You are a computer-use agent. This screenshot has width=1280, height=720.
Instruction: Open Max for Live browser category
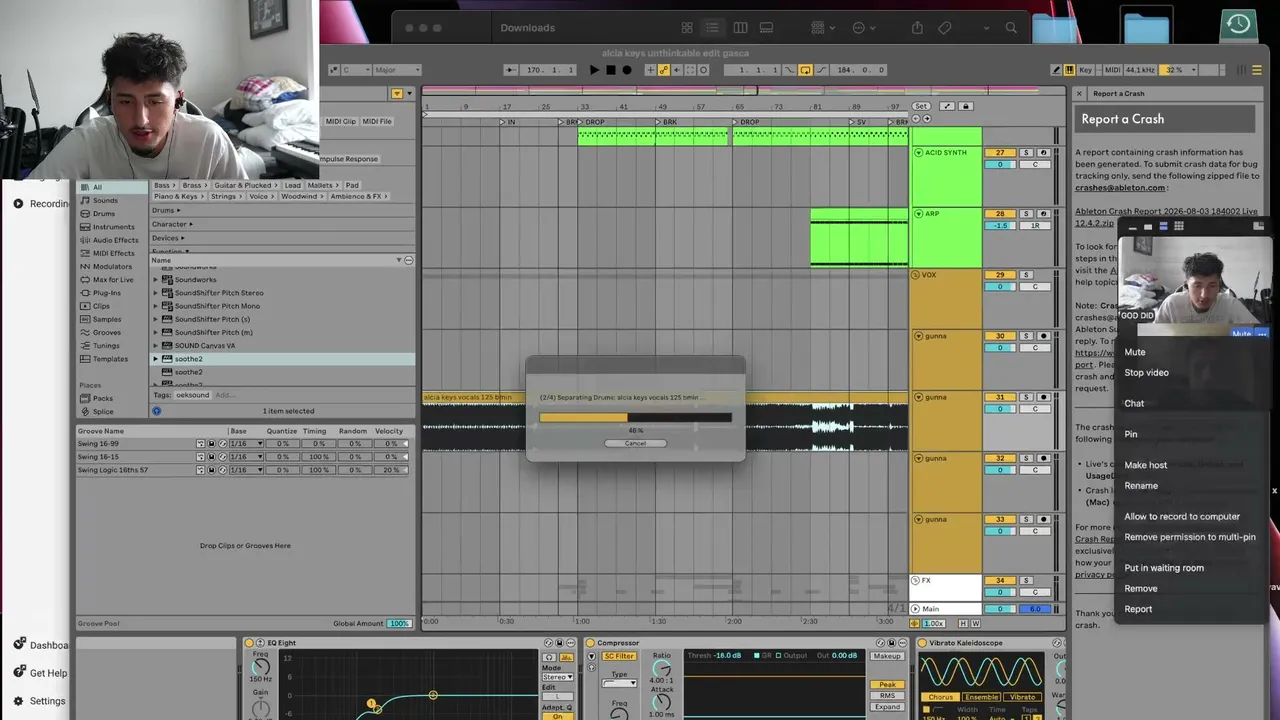(113, 280)
